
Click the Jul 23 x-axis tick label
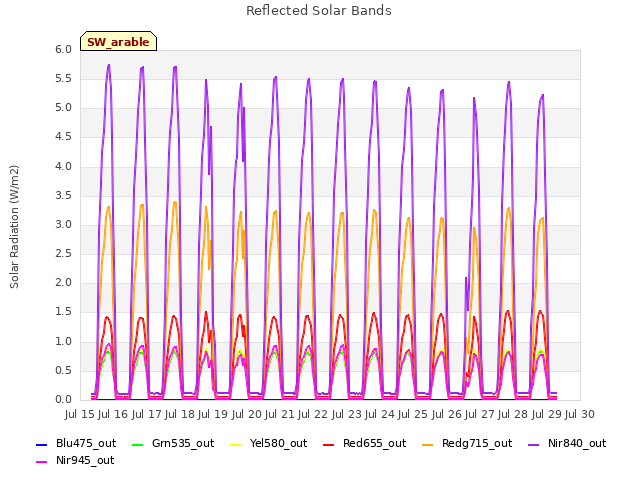coord(347,414)
